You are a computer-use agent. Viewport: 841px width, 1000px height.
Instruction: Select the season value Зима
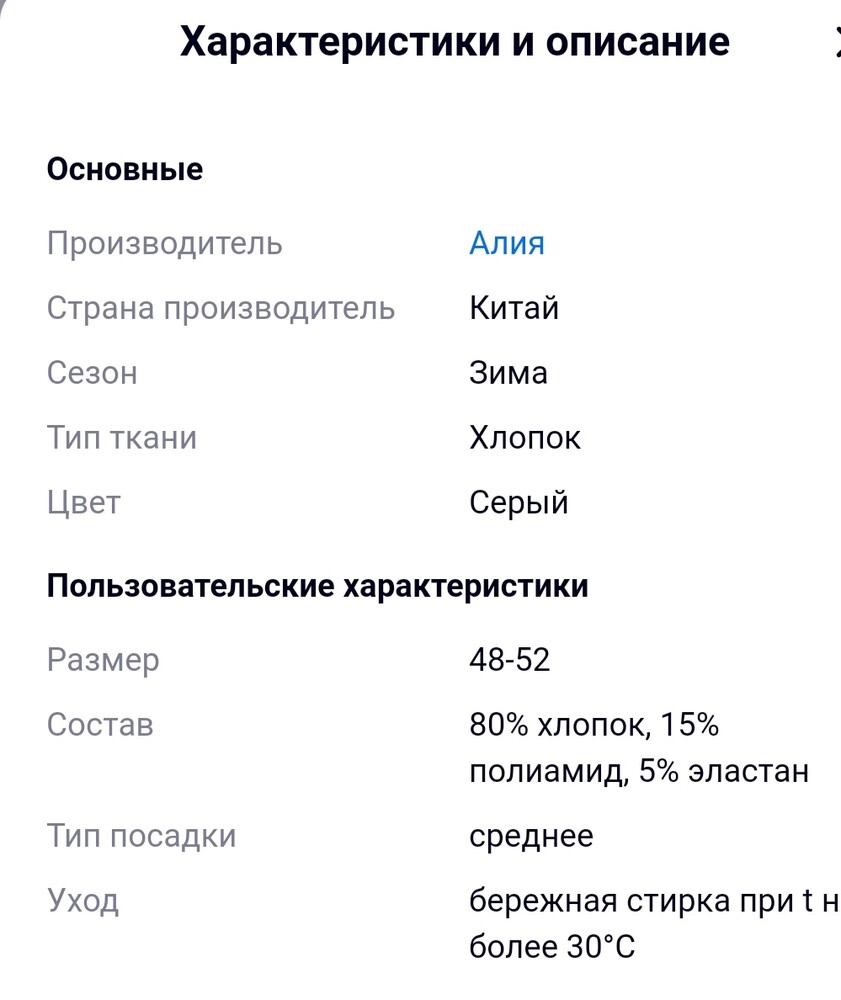coord(508,373)
